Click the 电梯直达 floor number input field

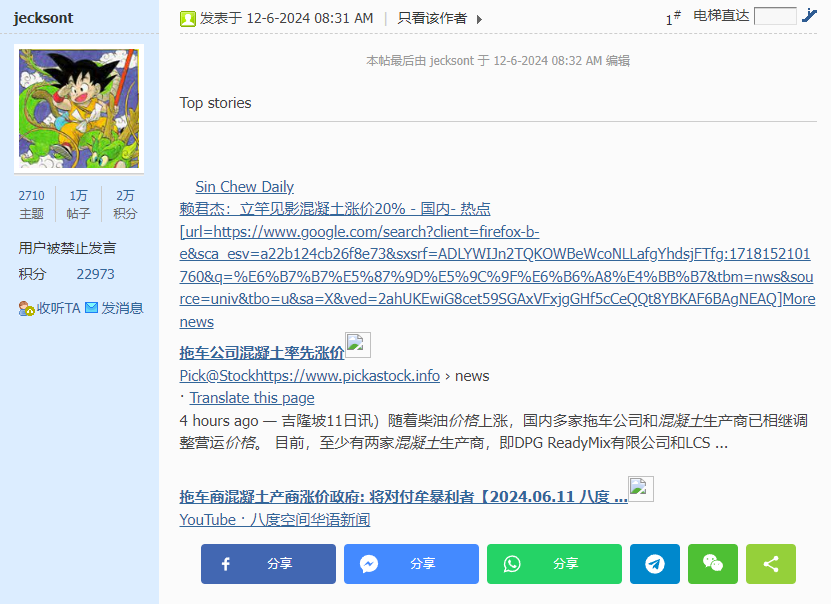tap(775, 16)
